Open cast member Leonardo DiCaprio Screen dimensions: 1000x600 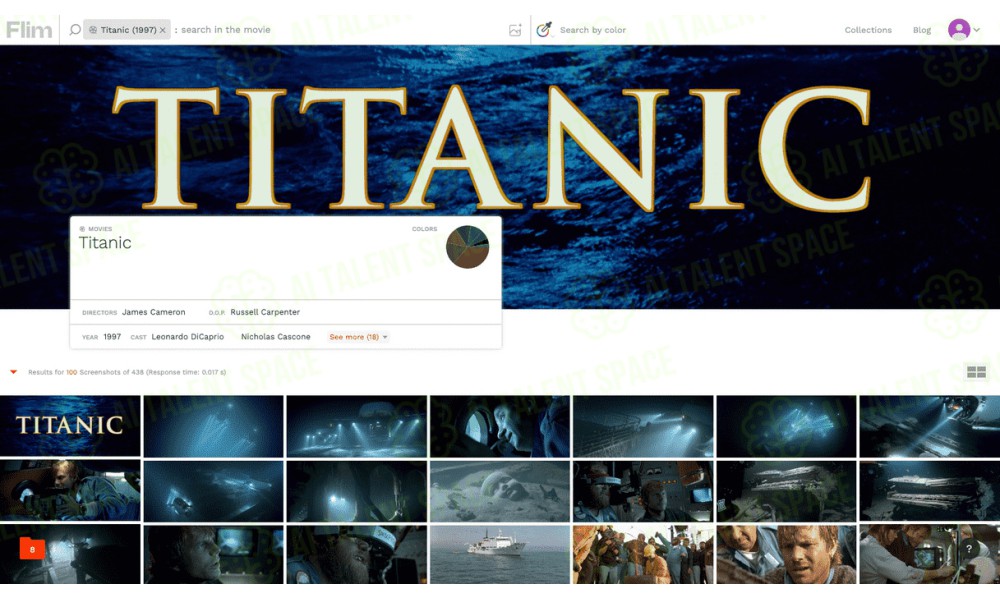(188, 337)
